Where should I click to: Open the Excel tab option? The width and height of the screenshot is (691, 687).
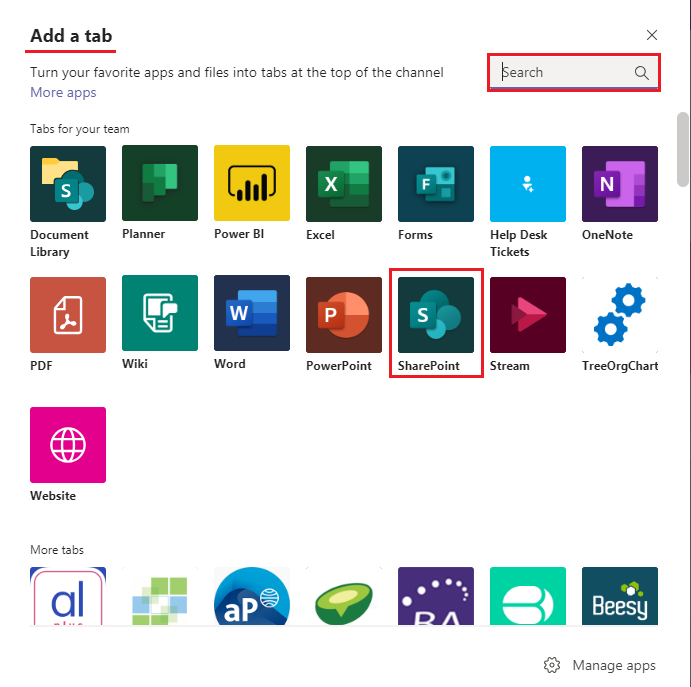click(344, 184)
